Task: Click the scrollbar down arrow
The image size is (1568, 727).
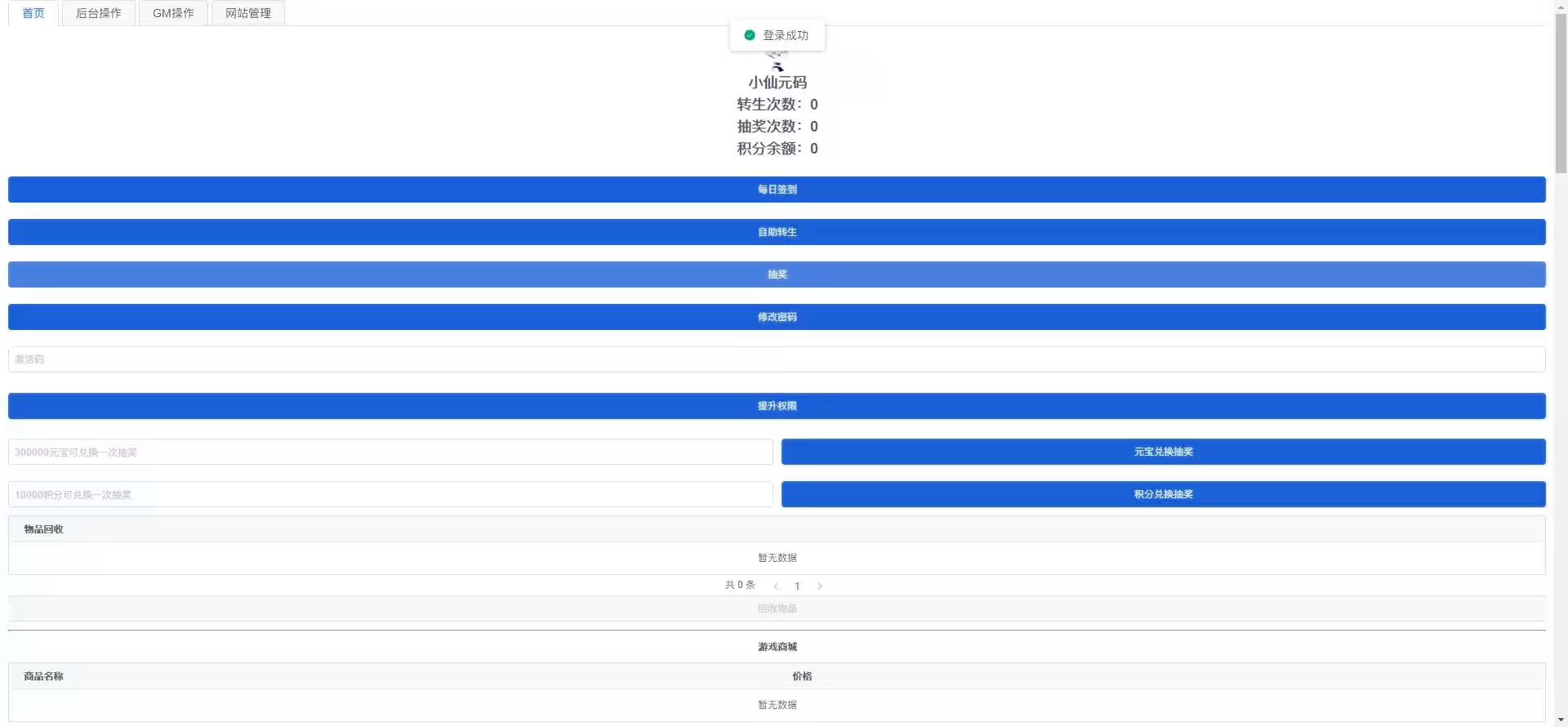Action: [1561, 720]
